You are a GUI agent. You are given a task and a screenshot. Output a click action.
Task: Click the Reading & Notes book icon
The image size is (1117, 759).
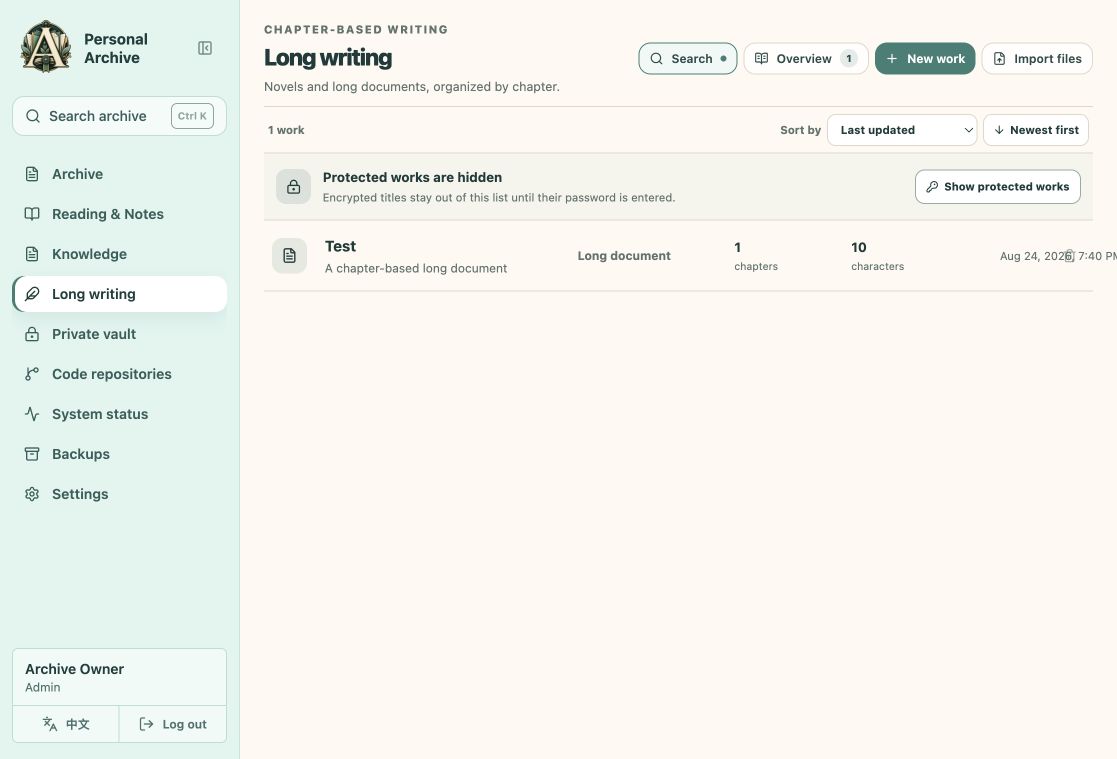click(32, 214)
